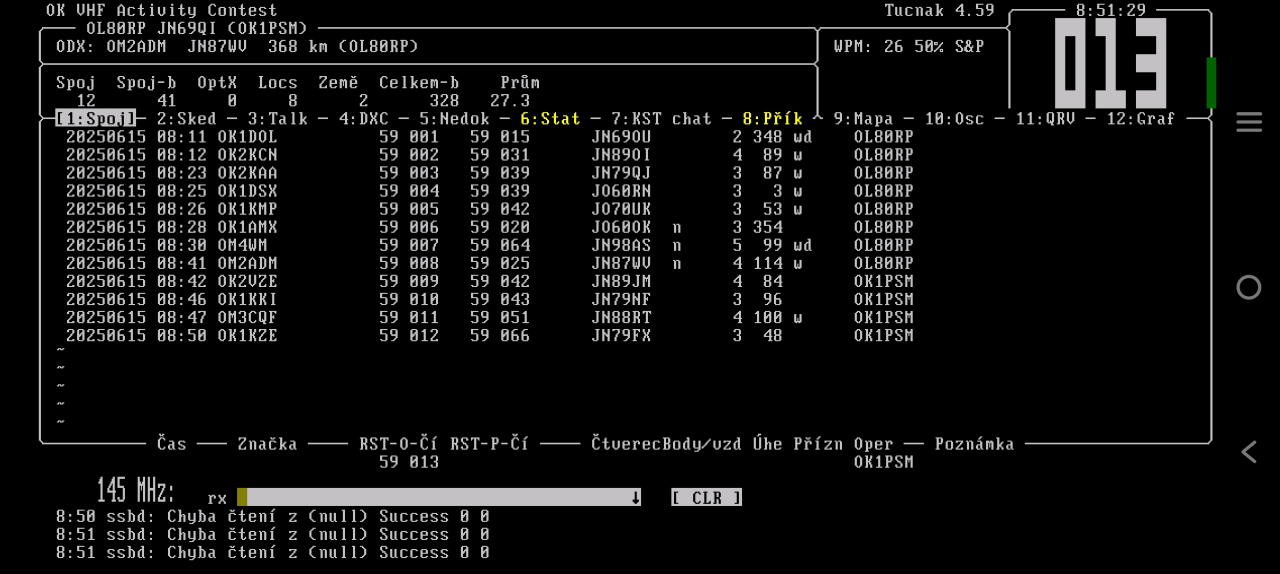This screenshot has width=1280, height=574.
Task: Click the large 013 QSO number display
Action: [1110, 64]
